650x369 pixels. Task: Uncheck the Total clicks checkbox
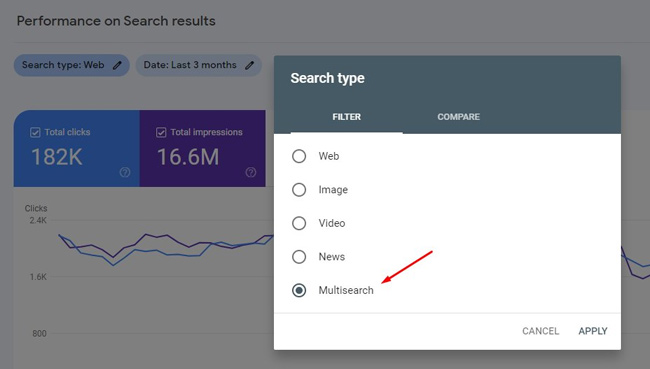tap(35, 132)
